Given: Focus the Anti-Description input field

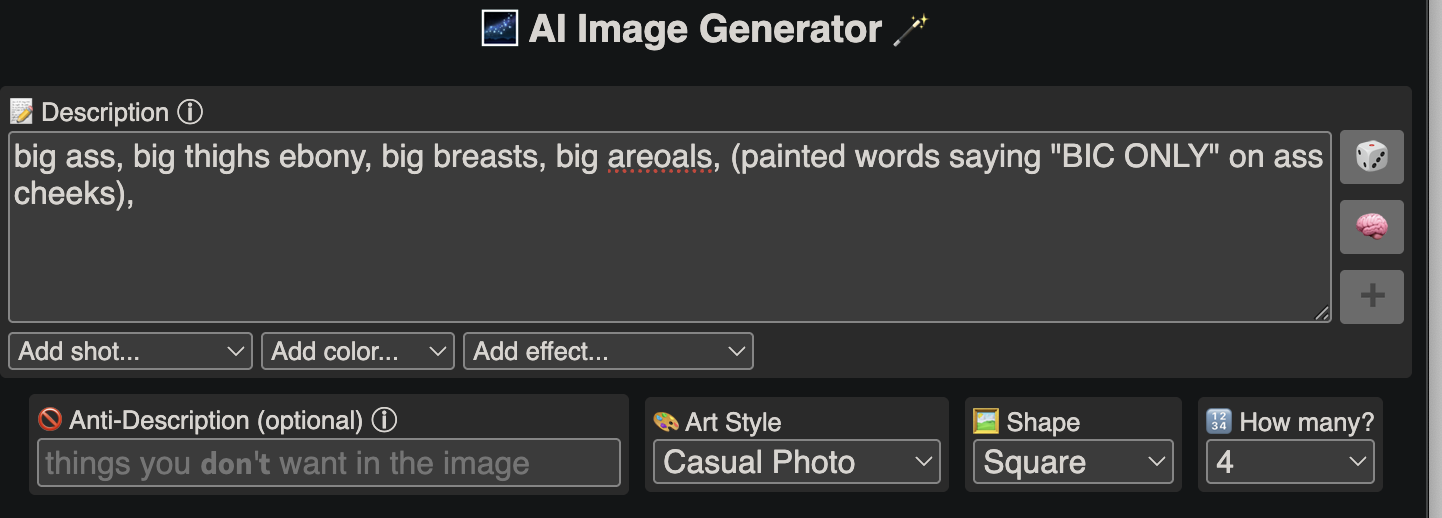Looking at the screenshot, I should (x=329, y=463).
